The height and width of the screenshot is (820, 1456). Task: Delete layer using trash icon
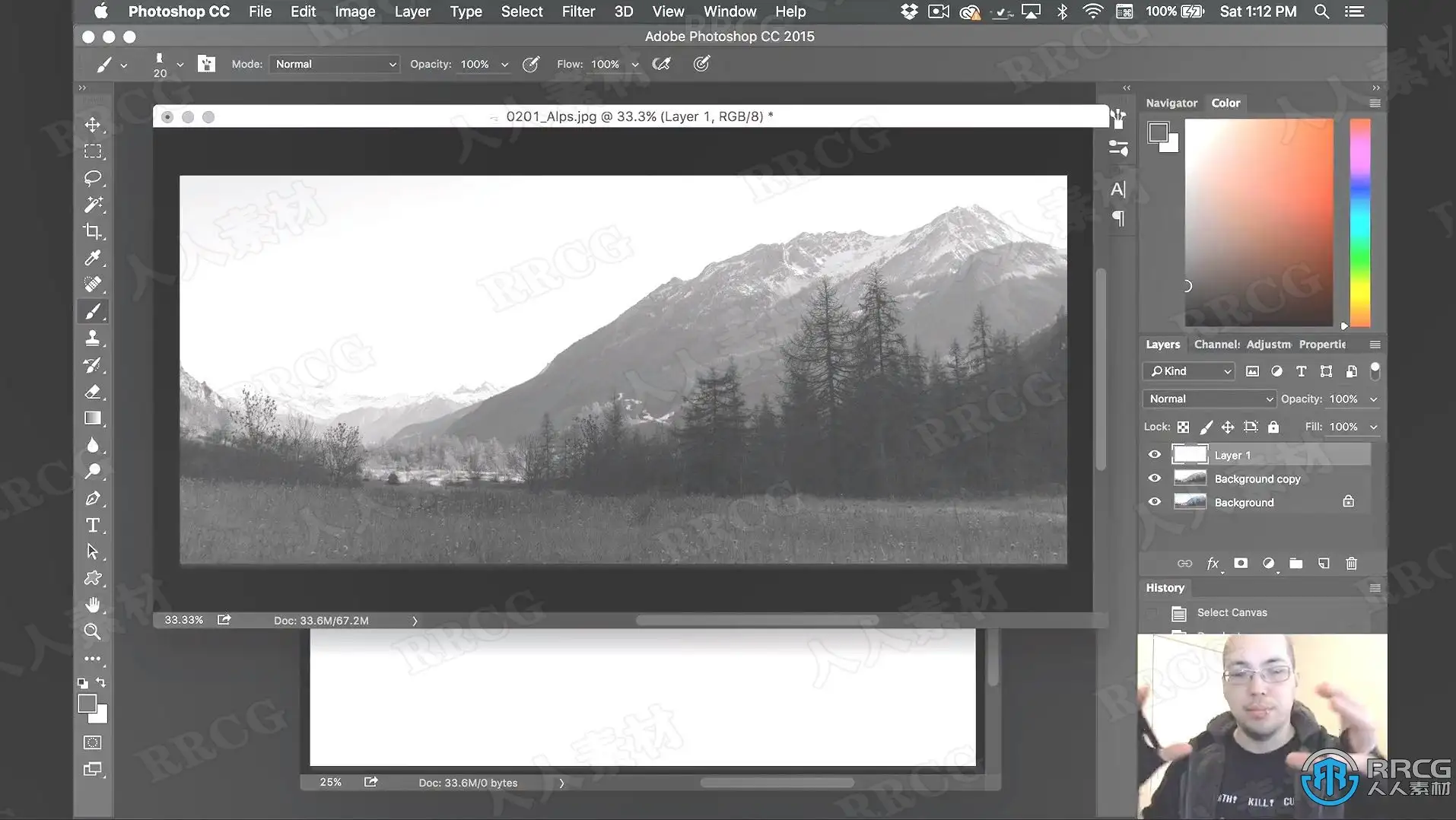pyautogui.click(x=1351, y=564)
